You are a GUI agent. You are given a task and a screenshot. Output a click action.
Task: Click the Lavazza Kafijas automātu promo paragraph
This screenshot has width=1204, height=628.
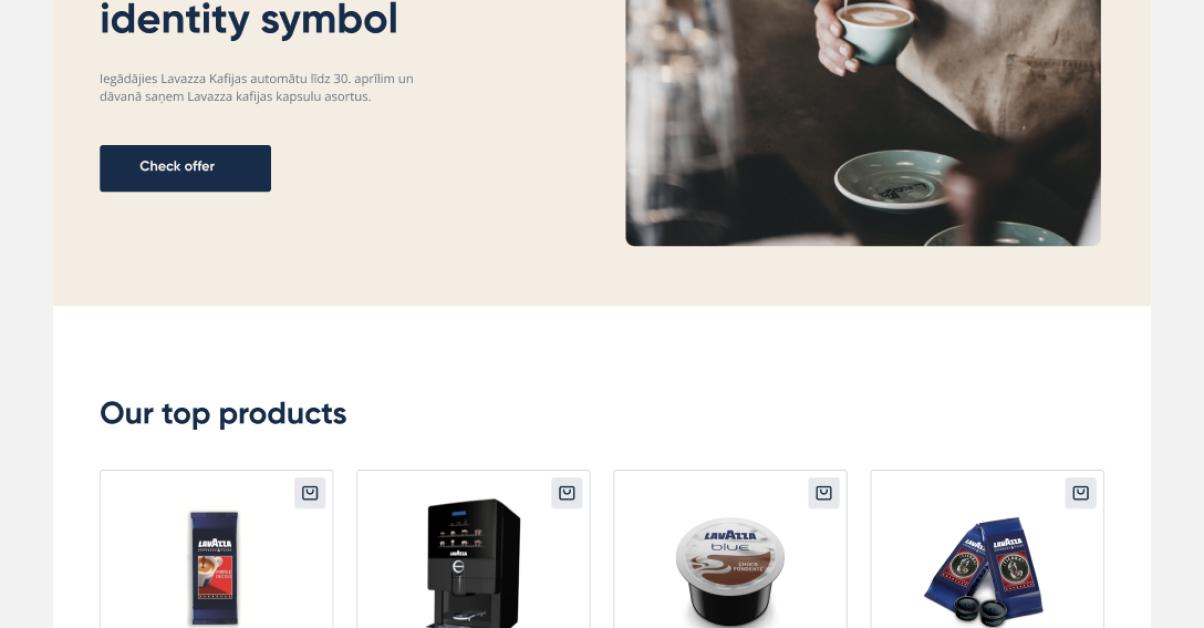tap(257, 88)
